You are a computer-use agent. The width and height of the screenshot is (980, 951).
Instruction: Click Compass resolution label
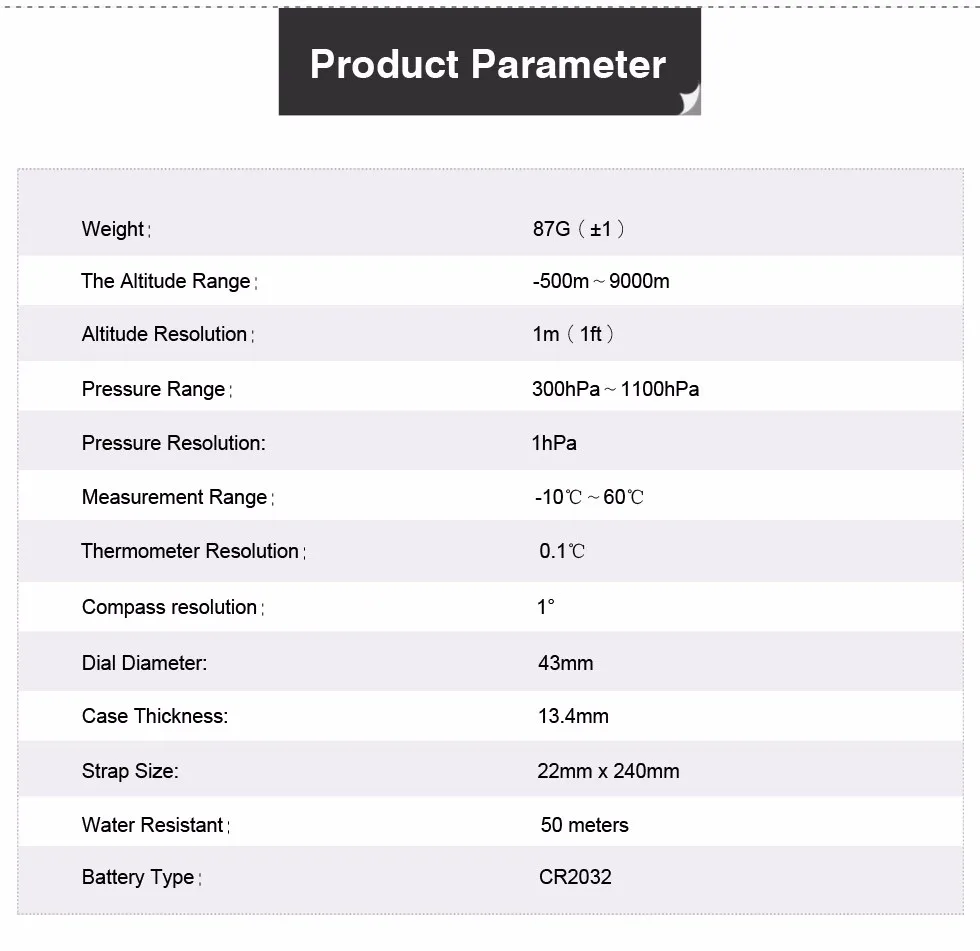pyautogui.click(x=171, y=607)
